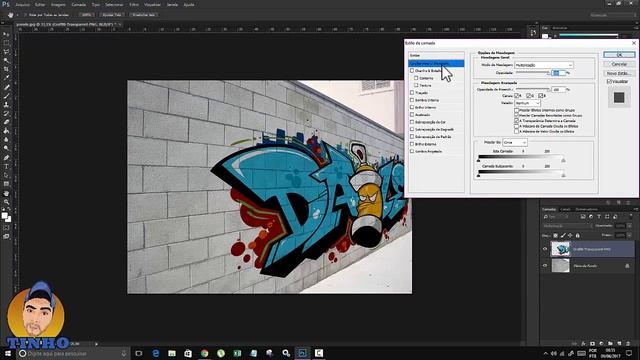Toggle the Visualizar preview checkbox
The width and height of the screenshot is (640, 360).
point(609,82)
